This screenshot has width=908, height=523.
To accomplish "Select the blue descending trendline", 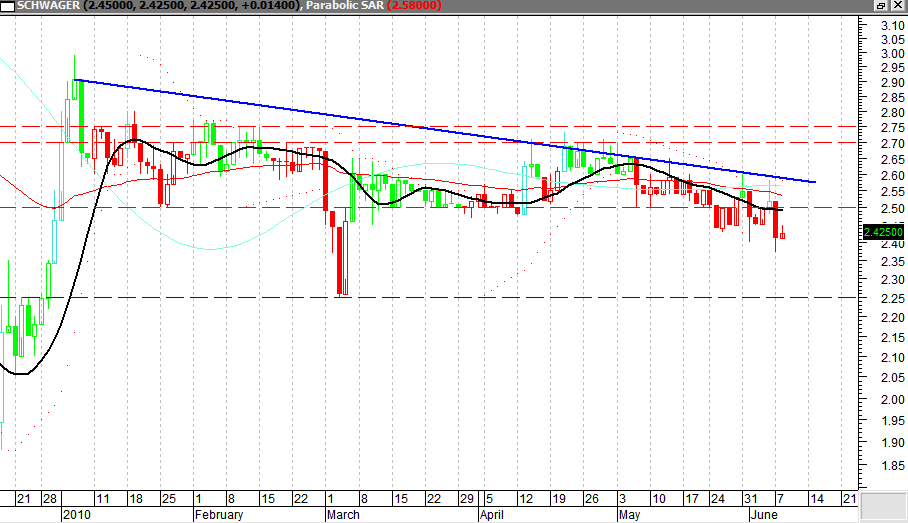I will click(x=446, y=131).
